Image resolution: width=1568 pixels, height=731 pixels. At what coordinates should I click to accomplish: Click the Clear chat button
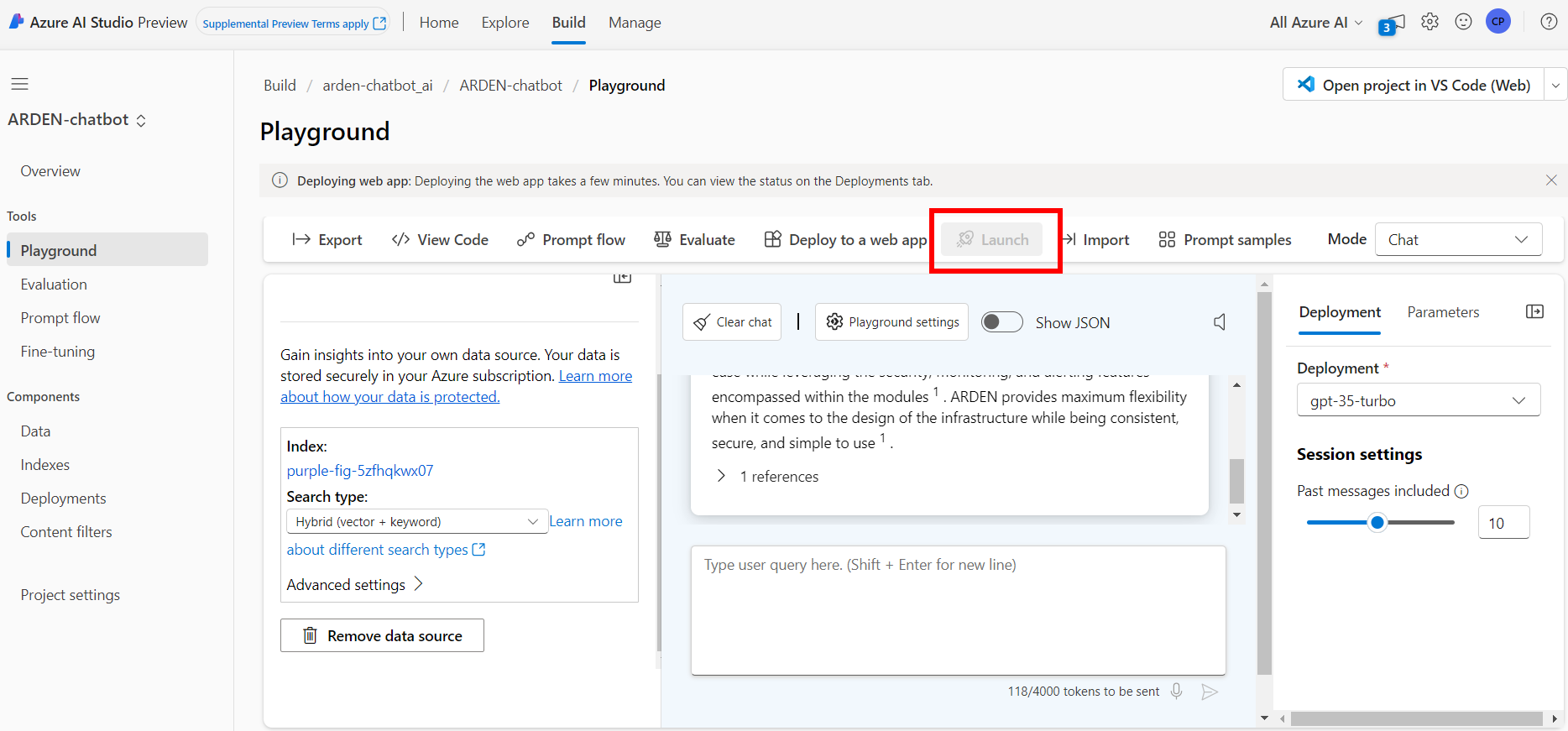(x=732, y=322)
